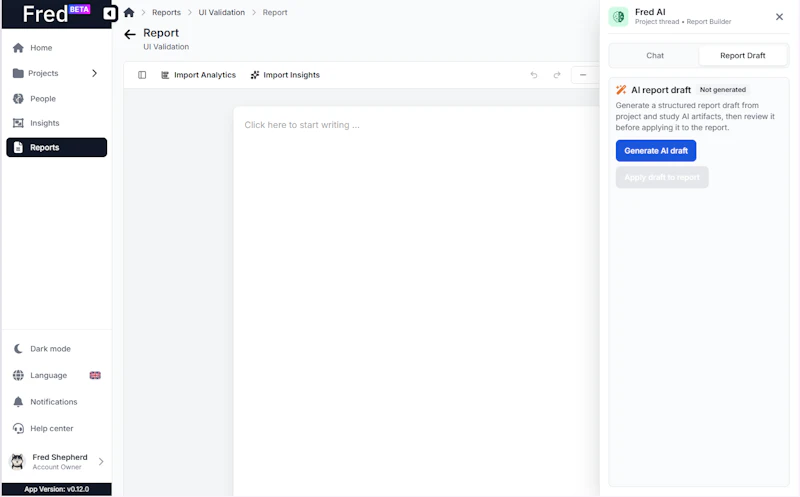Collapse the sidebar with the arrow next to Fred logo
Image resolution: width=800 pixels, height=497 pixels.
[109, 13]
